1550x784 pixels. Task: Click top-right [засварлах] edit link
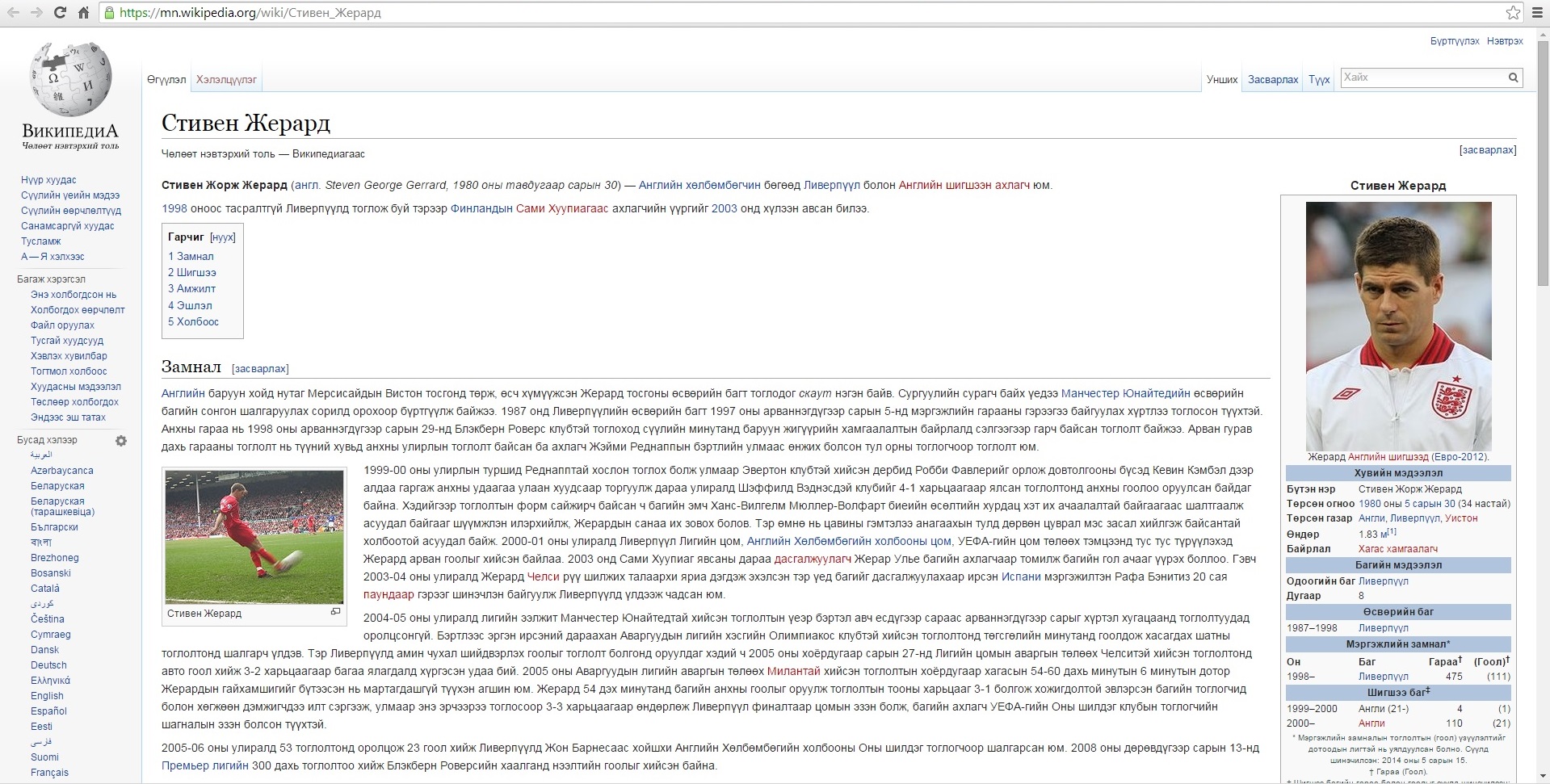pyautogui.click(x=1488, y=150)
